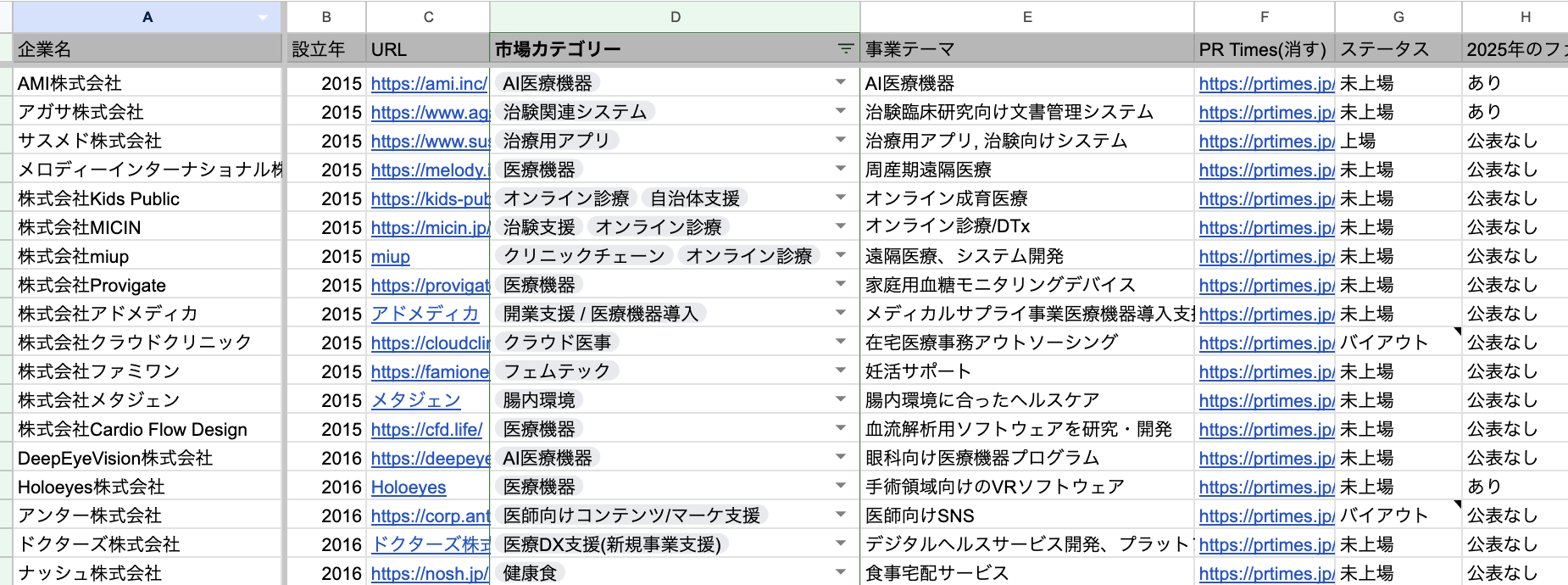The height and width of the screenshot is (585, 1568).
Task: Click the 治療用アプリ category chip
Action: pos(556,140)
